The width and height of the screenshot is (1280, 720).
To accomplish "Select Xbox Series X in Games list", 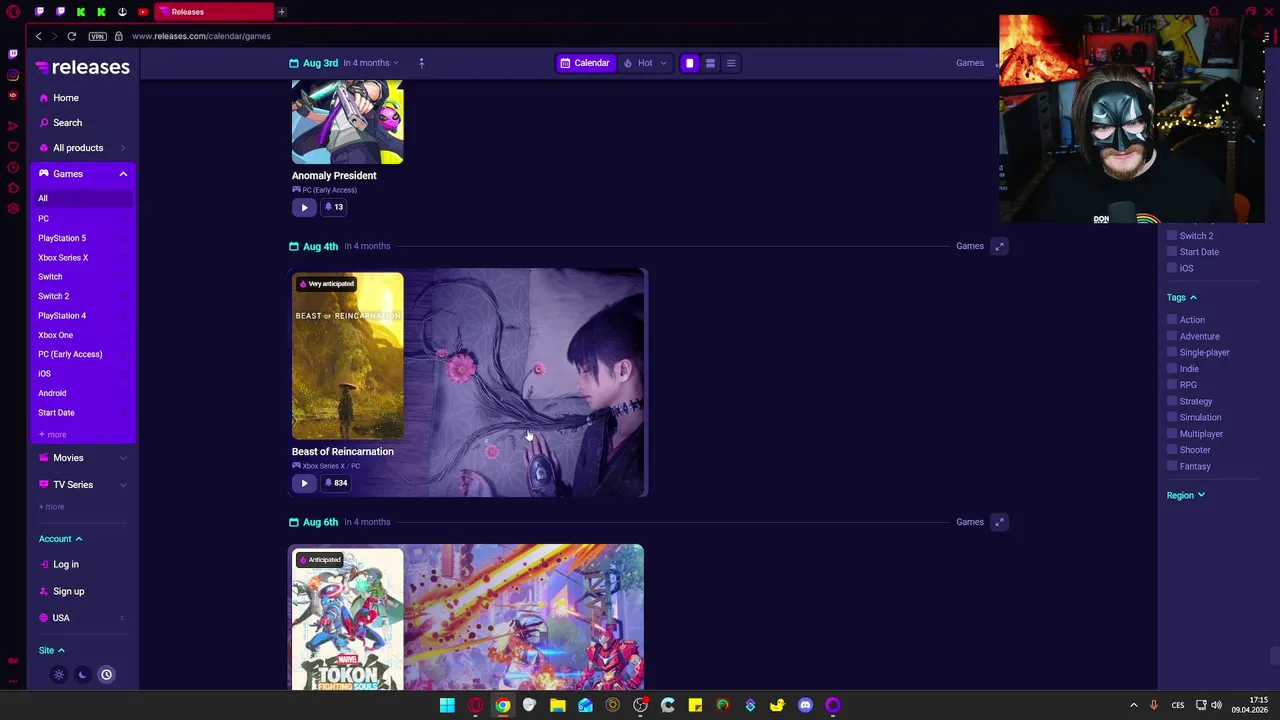I will (x=63, y=257).
